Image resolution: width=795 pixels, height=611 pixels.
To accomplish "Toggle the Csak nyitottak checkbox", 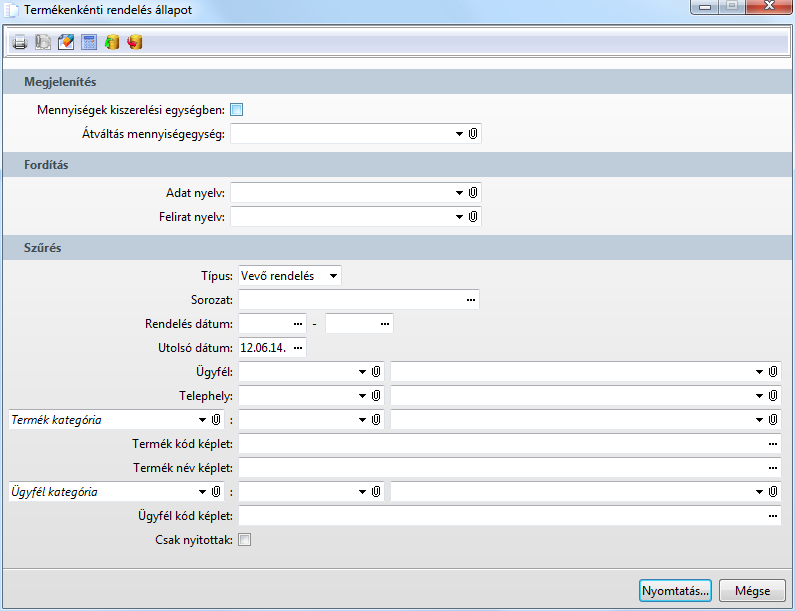I will (x=244, y=540).
